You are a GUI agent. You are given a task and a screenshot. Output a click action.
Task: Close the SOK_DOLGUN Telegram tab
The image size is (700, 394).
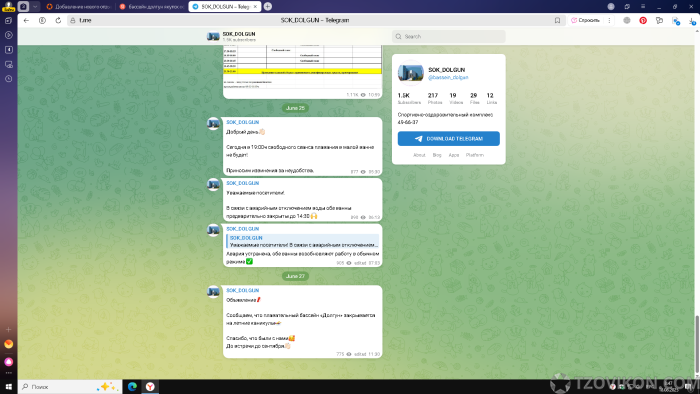pos(255,7)
